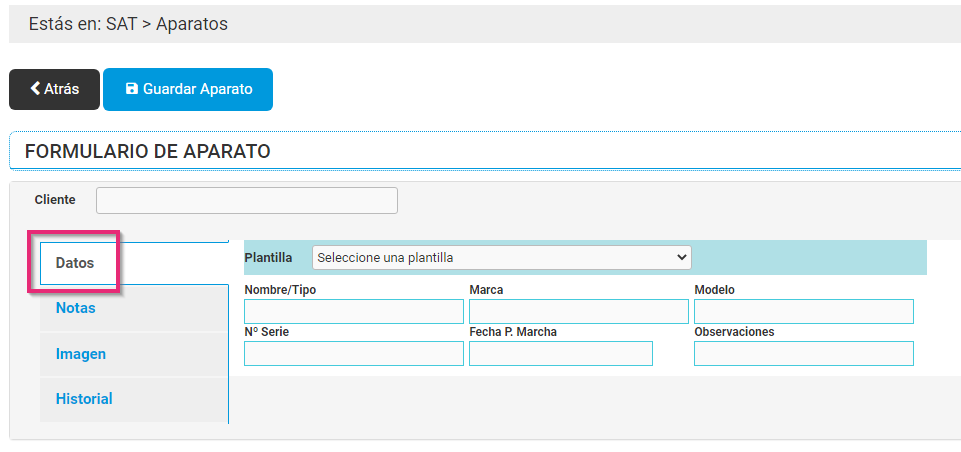Click the Fecha P. Marcha date field
961x452 pixels.
pyautogui.click(x=560, y=353)
